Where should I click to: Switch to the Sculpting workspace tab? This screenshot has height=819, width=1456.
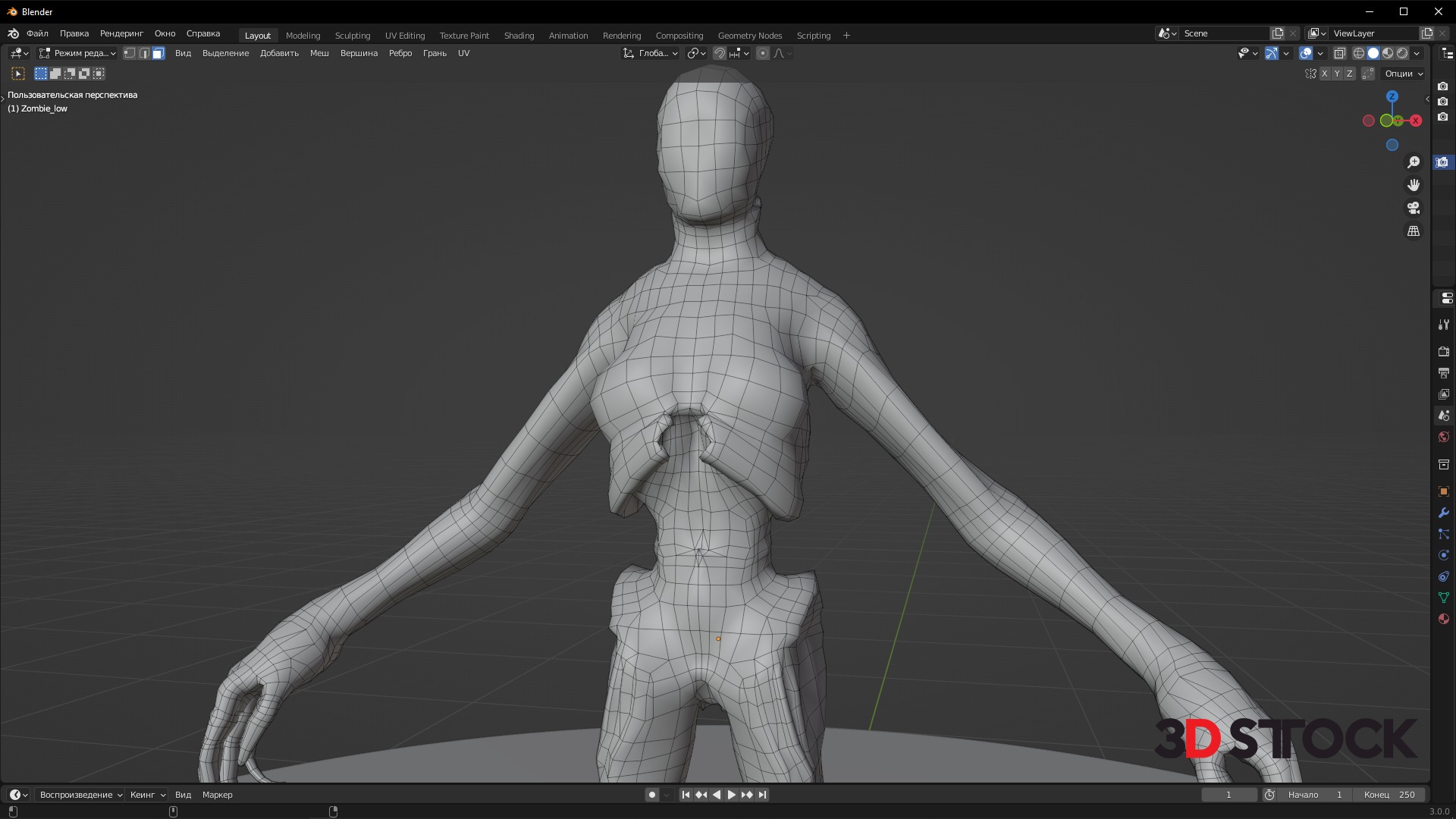pos(353,36)
